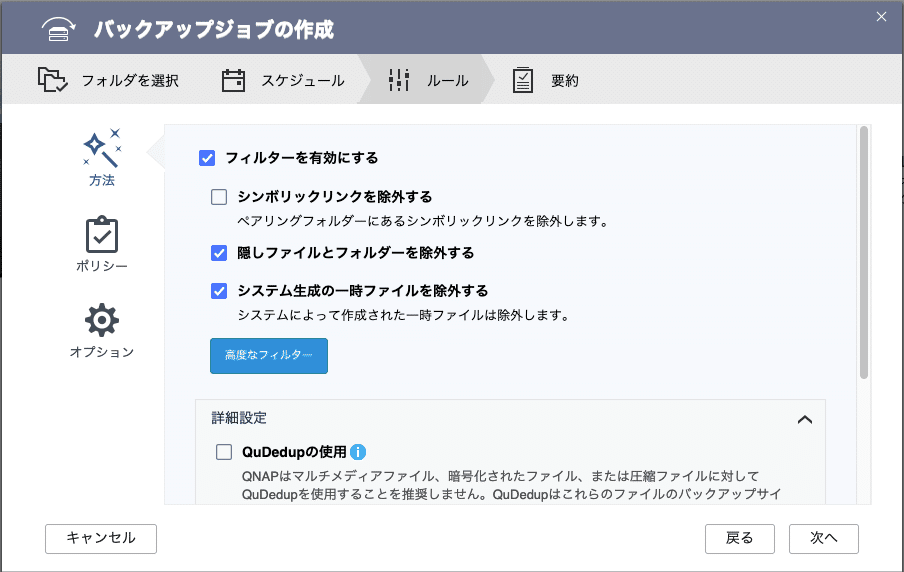Open the ポリシー clipboard section
Image resolution: width=904 pixels, height=572 pixels.
tap(102, 244)
